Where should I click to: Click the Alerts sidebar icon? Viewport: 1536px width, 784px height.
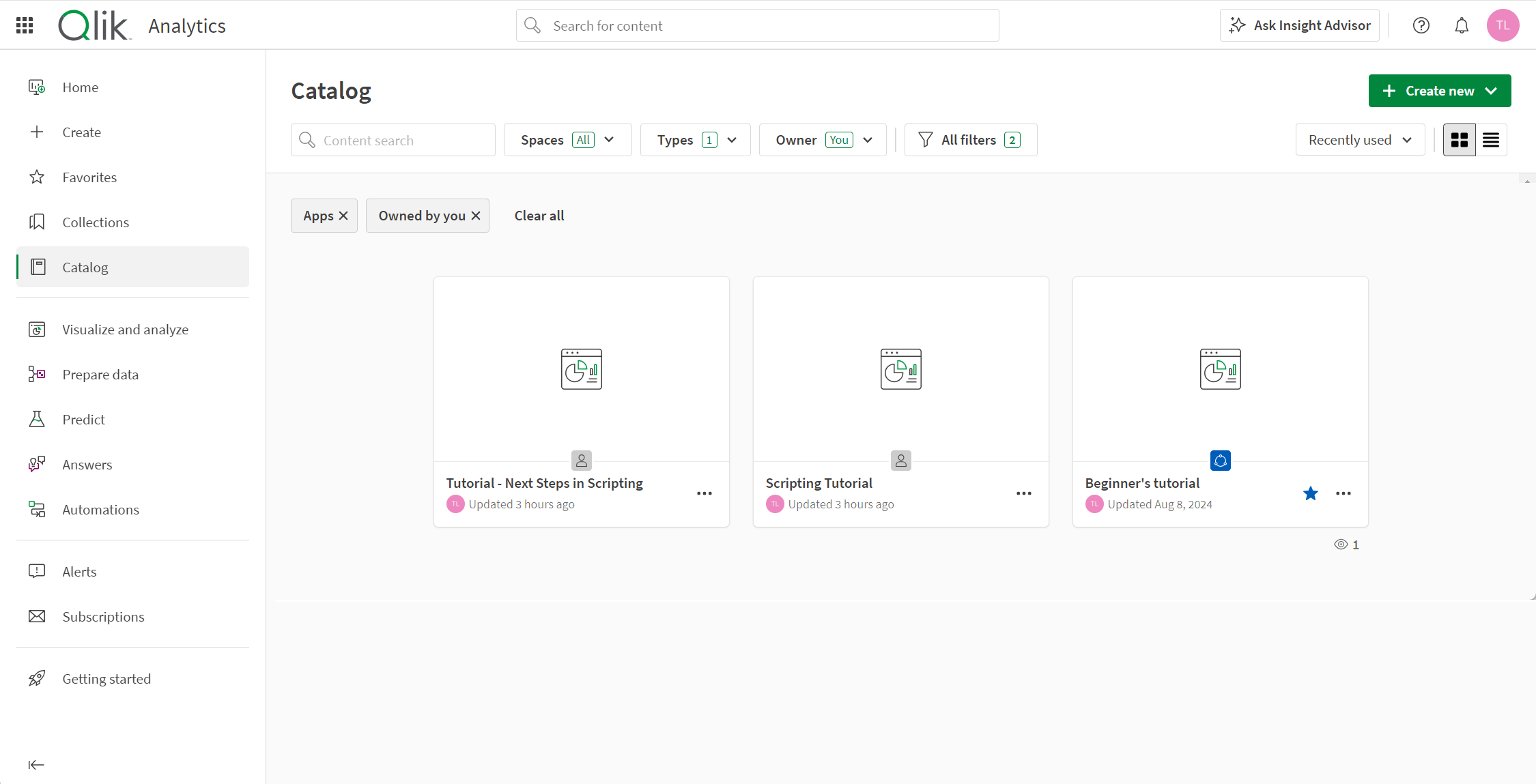[37, 571]
